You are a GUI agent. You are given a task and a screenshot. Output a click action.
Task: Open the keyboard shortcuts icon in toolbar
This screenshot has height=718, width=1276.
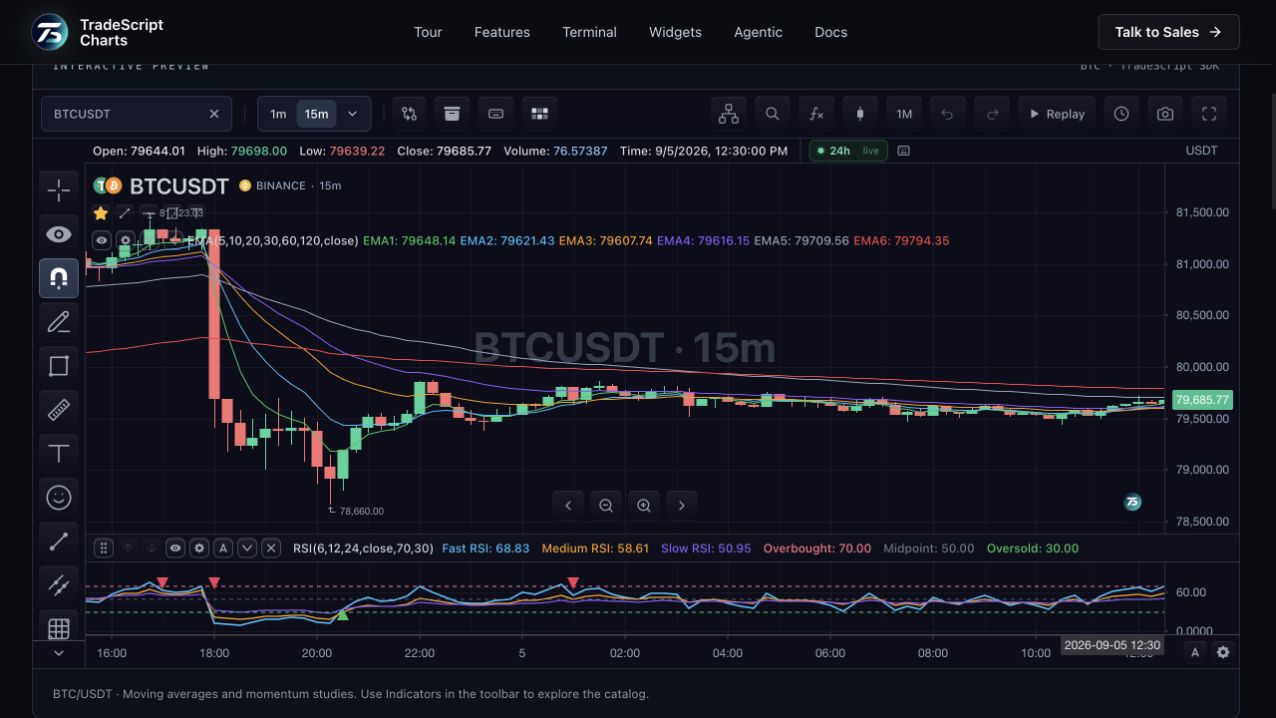tap(496, 114)
